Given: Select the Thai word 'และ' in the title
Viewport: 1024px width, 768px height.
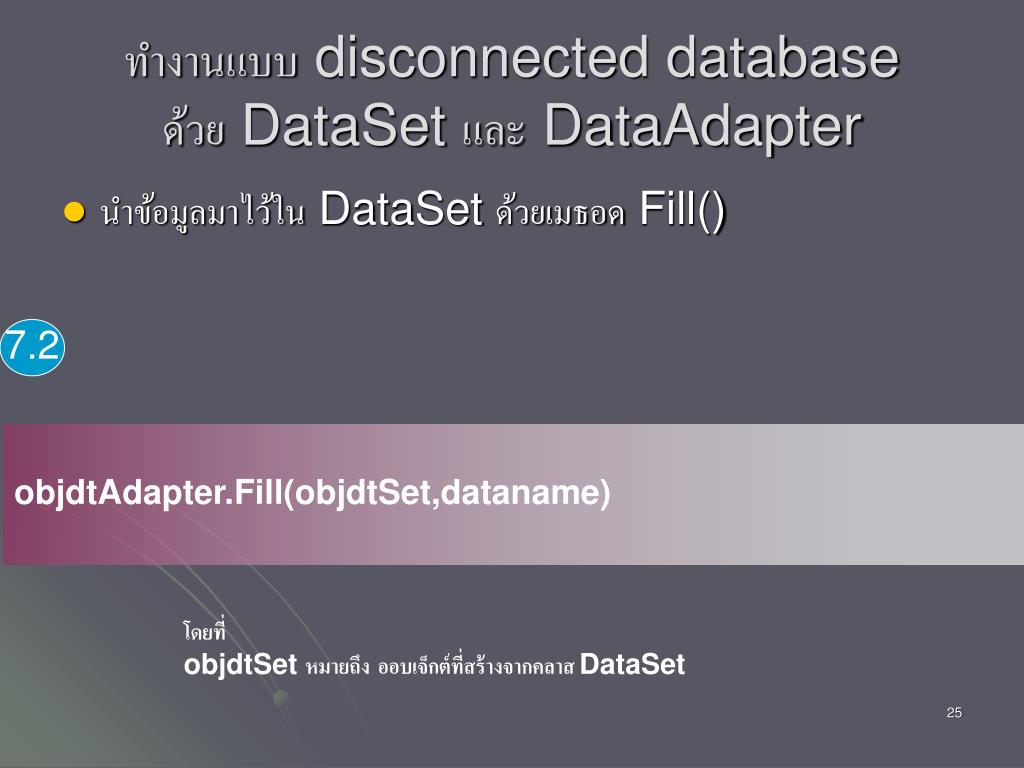Looking at the screenshot, I should pos(493,131).
